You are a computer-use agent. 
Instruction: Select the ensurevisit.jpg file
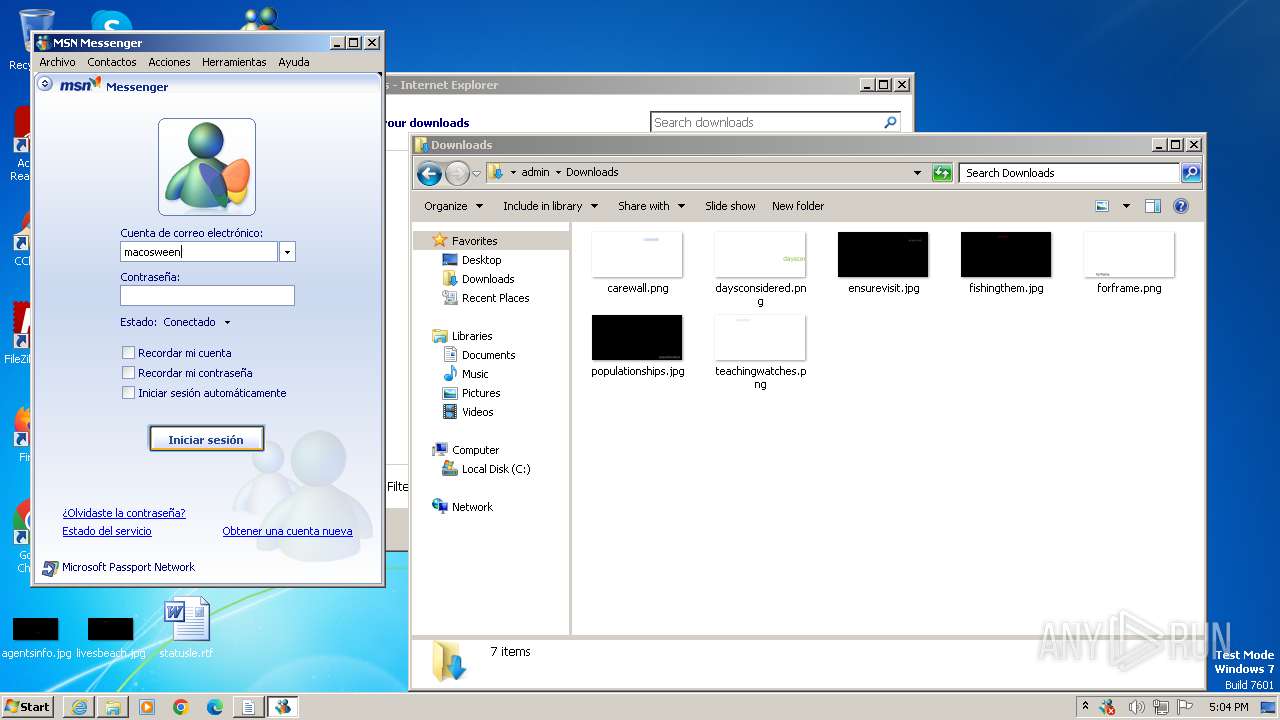883,263
